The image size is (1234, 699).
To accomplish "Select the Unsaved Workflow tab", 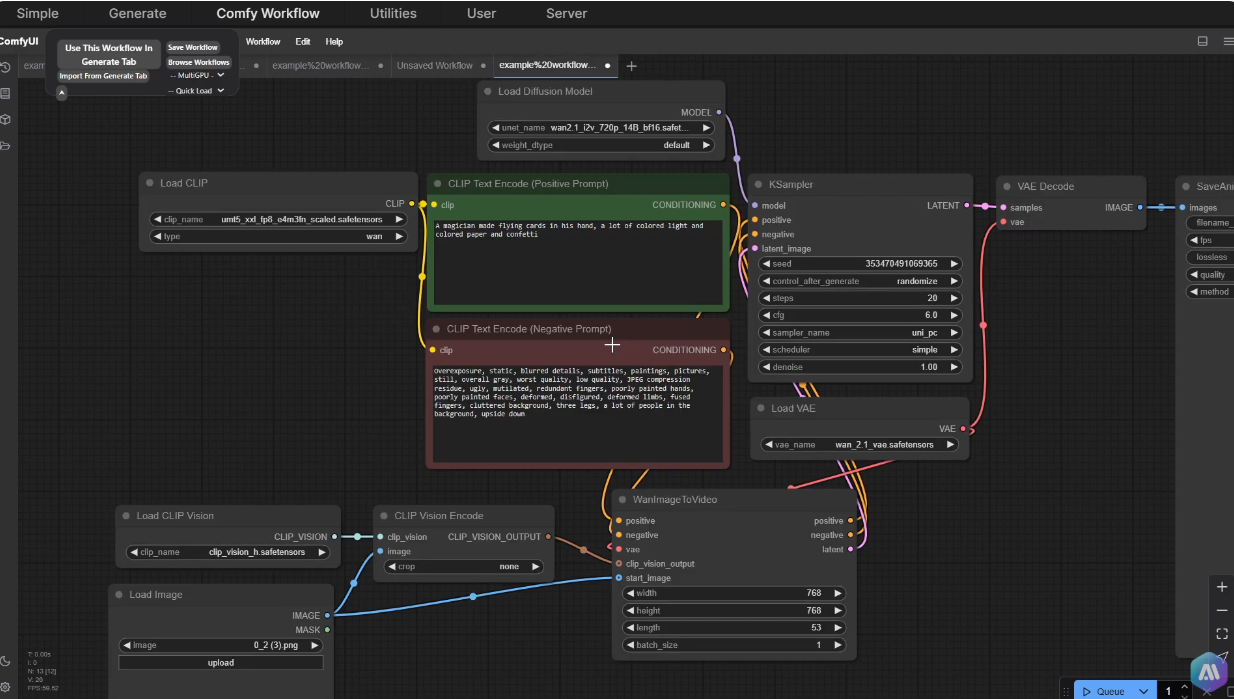I will [435, 66].
